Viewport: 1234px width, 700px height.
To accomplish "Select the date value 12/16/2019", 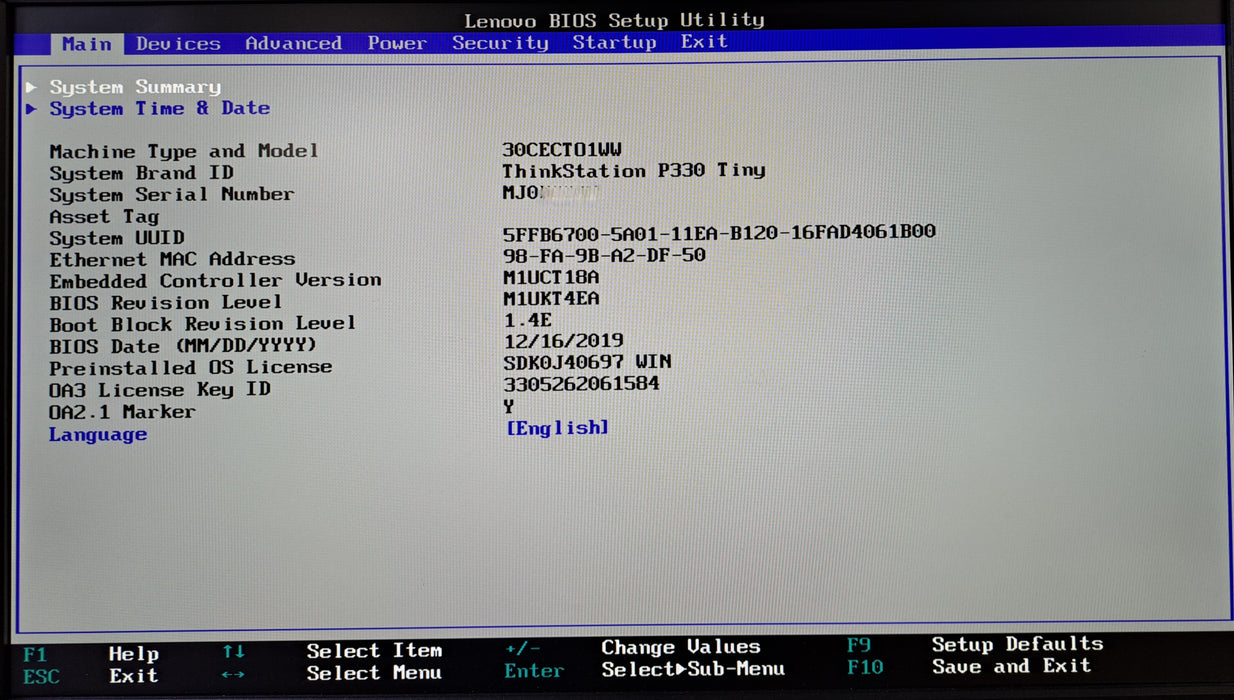I will click(564, 341).
